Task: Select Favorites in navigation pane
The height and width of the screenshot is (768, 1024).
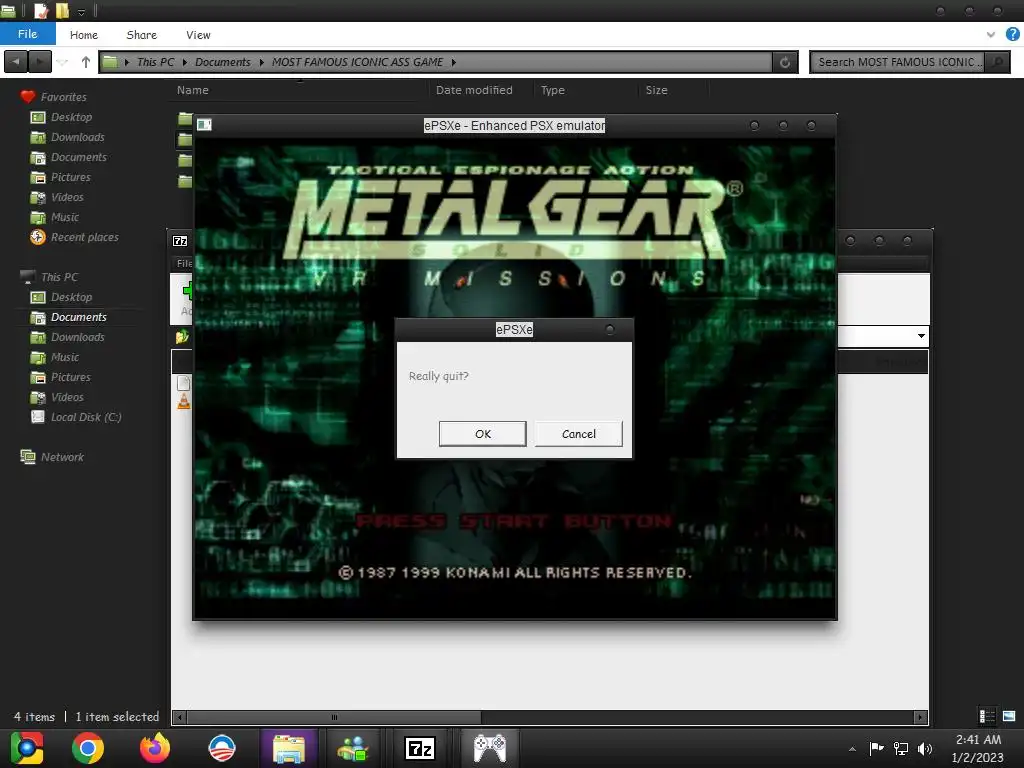Action: pyautogui.click(x=63, y=97)
